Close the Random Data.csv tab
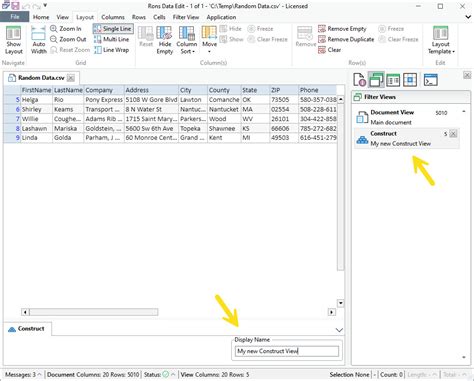Image resolution: width=474 pixels, height=381 pixels. tap(71, 78)
